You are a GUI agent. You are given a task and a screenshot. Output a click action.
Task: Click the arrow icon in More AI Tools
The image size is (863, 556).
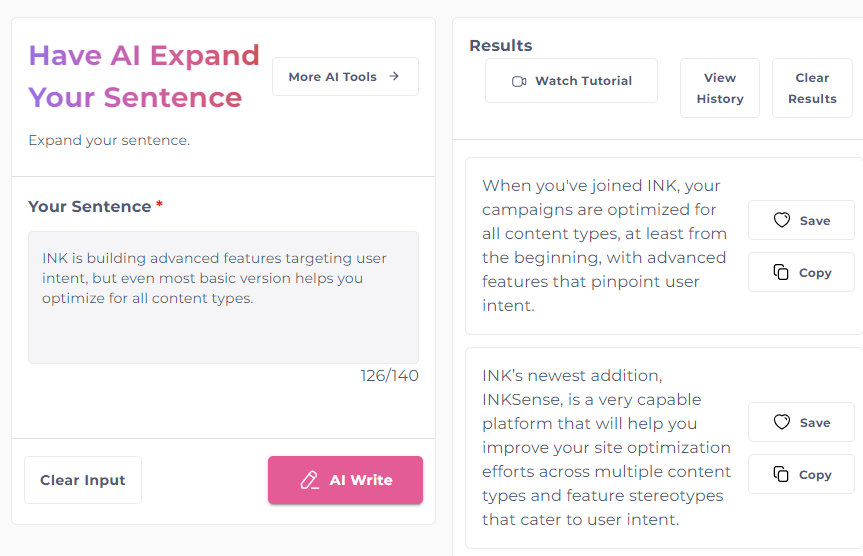(394, 77)
